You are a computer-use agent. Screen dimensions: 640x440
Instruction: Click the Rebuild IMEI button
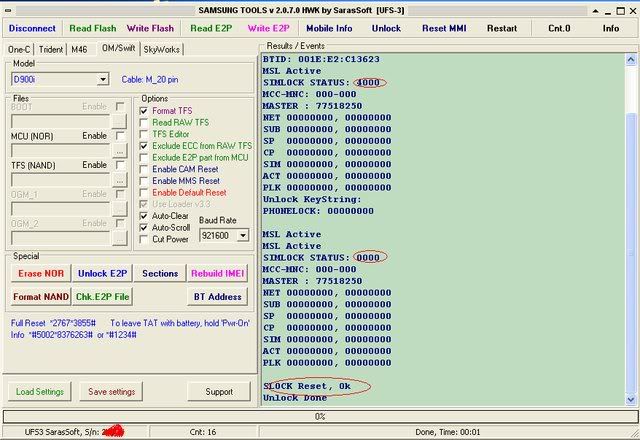click(x=218, y=273)
